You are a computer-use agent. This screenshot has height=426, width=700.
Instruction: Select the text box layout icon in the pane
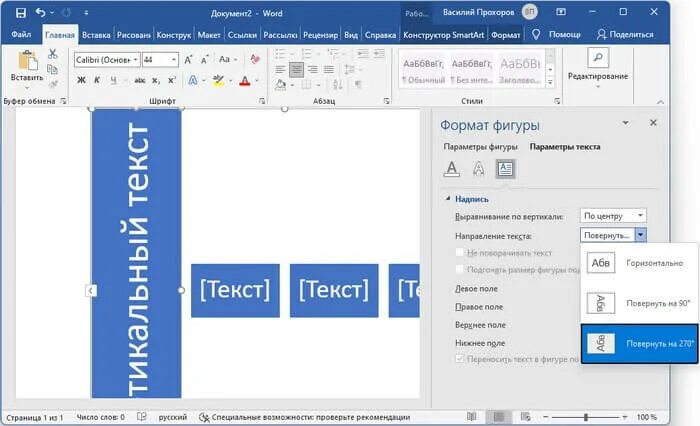tap(505, 169)
